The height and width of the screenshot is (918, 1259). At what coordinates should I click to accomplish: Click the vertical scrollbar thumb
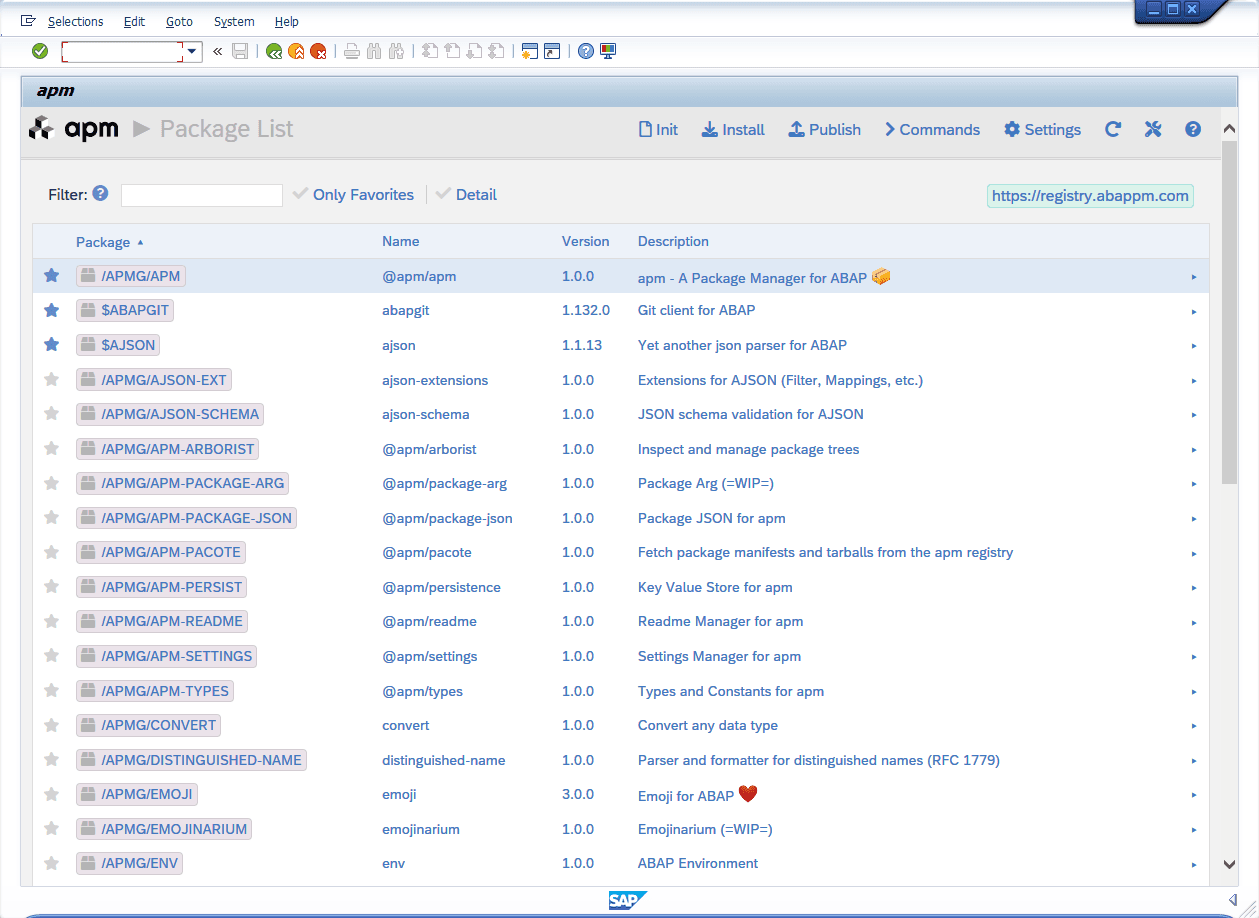[1230, 310]
